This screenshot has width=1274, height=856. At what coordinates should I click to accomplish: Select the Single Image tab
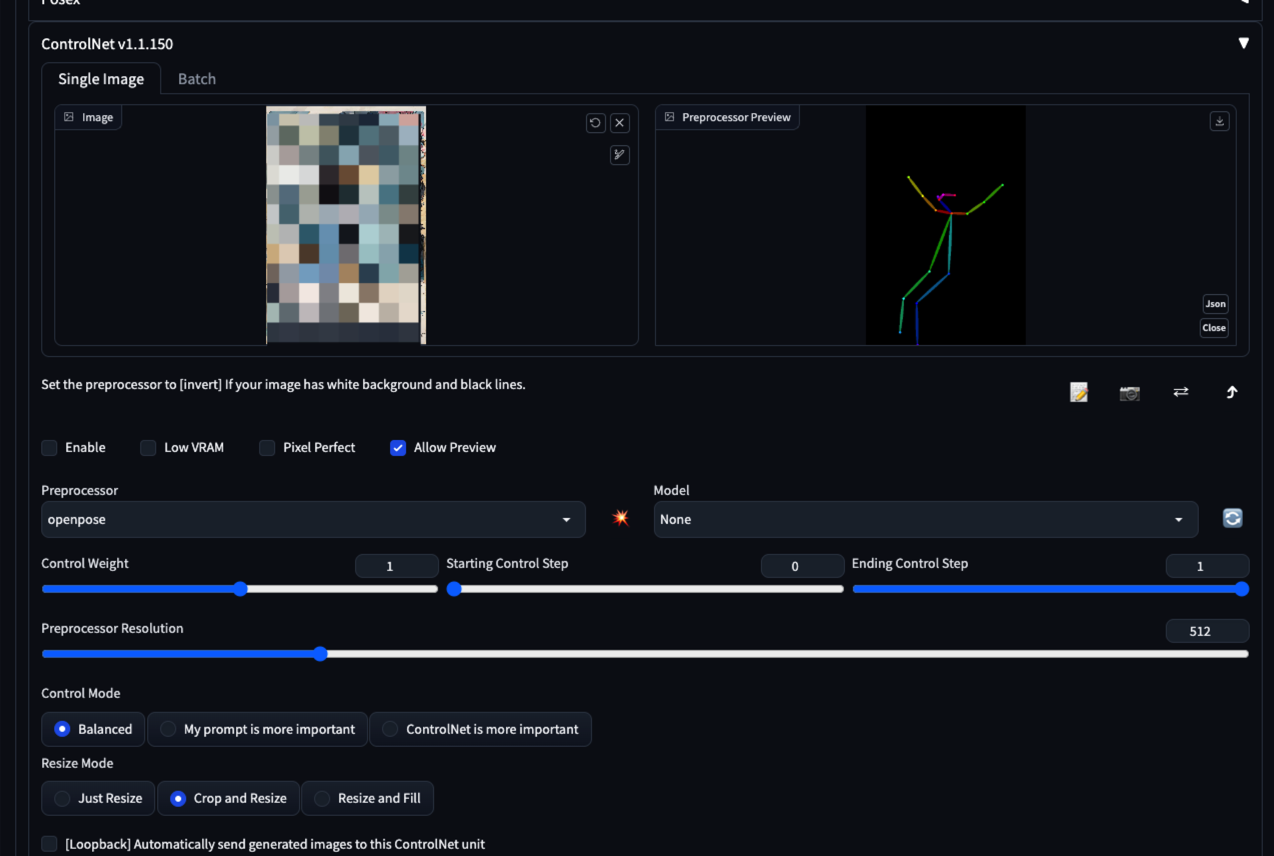[101, 79]
